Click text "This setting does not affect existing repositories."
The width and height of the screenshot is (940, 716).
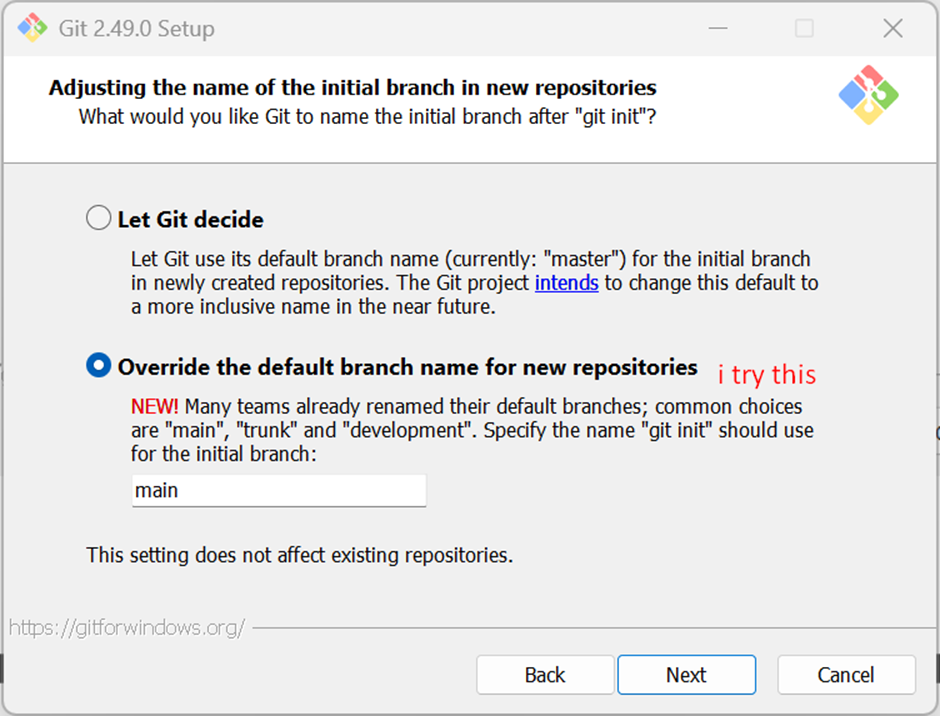(300, 555)
